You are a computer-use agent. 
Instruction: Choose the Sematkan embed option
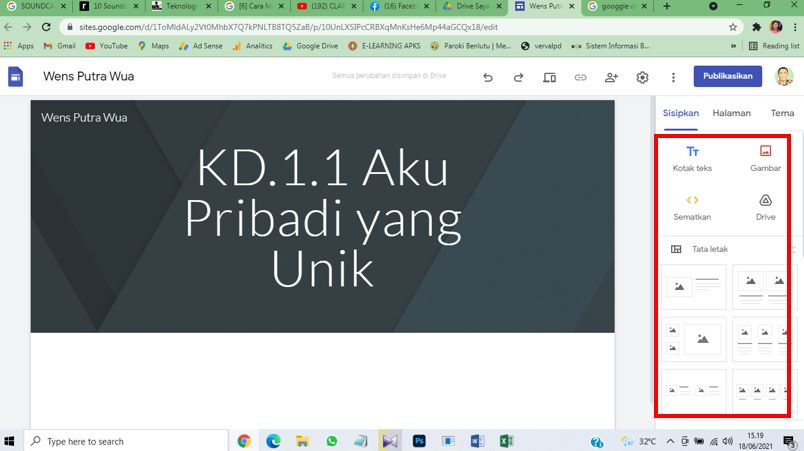(692, 207)
